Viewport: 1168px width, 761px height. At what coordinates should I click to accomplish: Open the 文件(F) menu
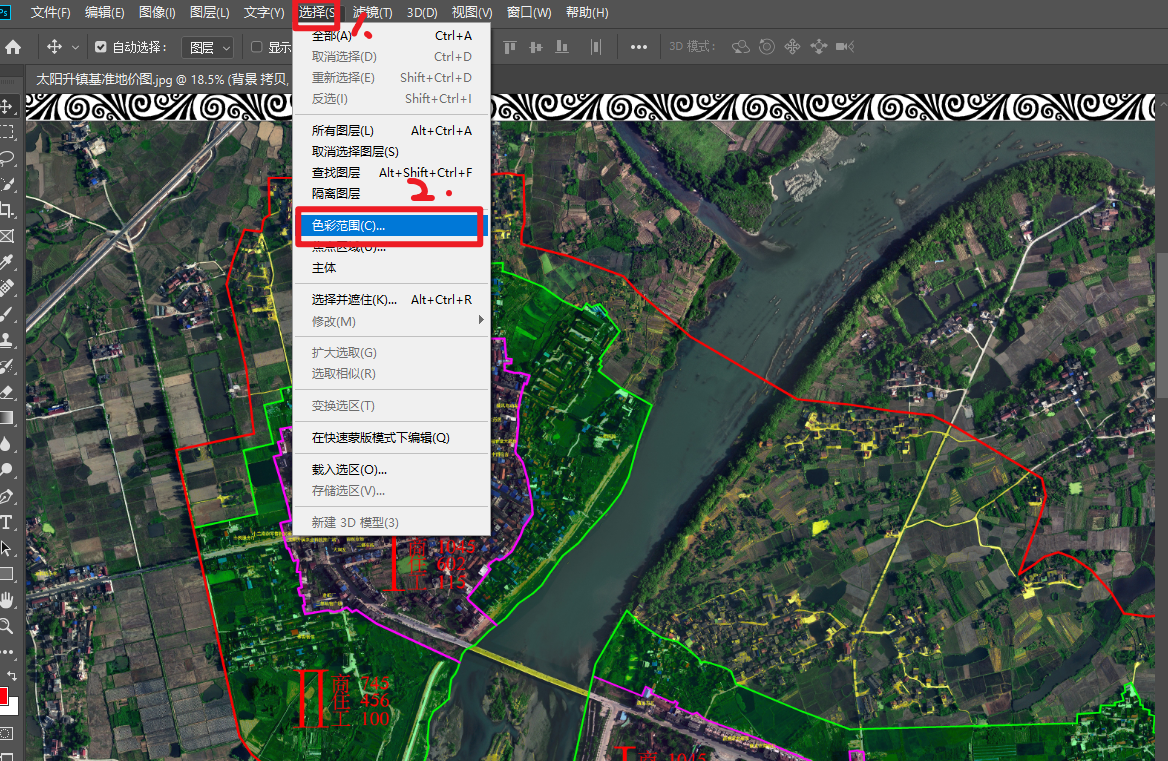[x=50, y=13]
